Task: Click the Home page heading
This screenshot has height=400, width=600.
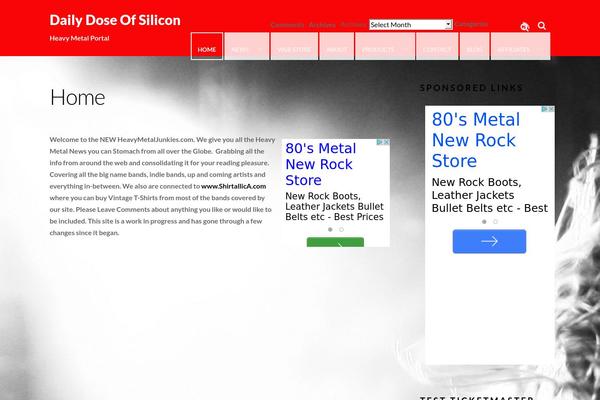Action: coord(78,97)
